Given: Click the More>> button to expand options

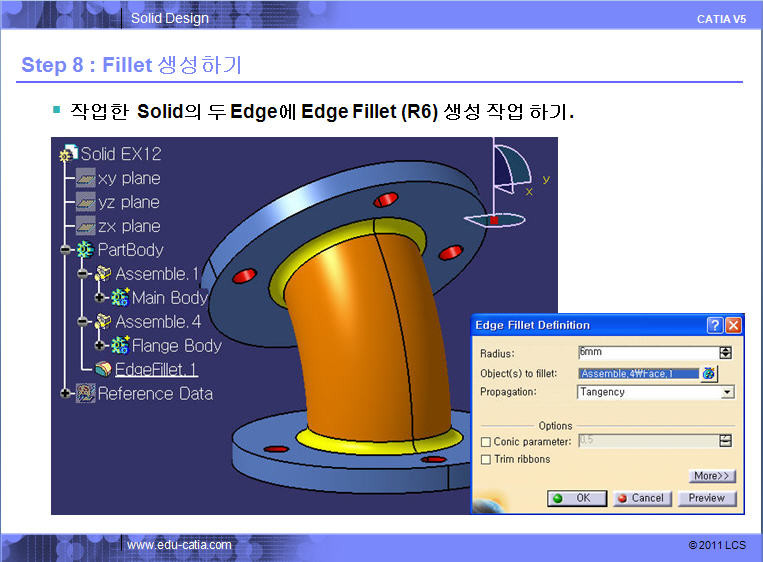Looking at the screenshot, I should 712,476.
